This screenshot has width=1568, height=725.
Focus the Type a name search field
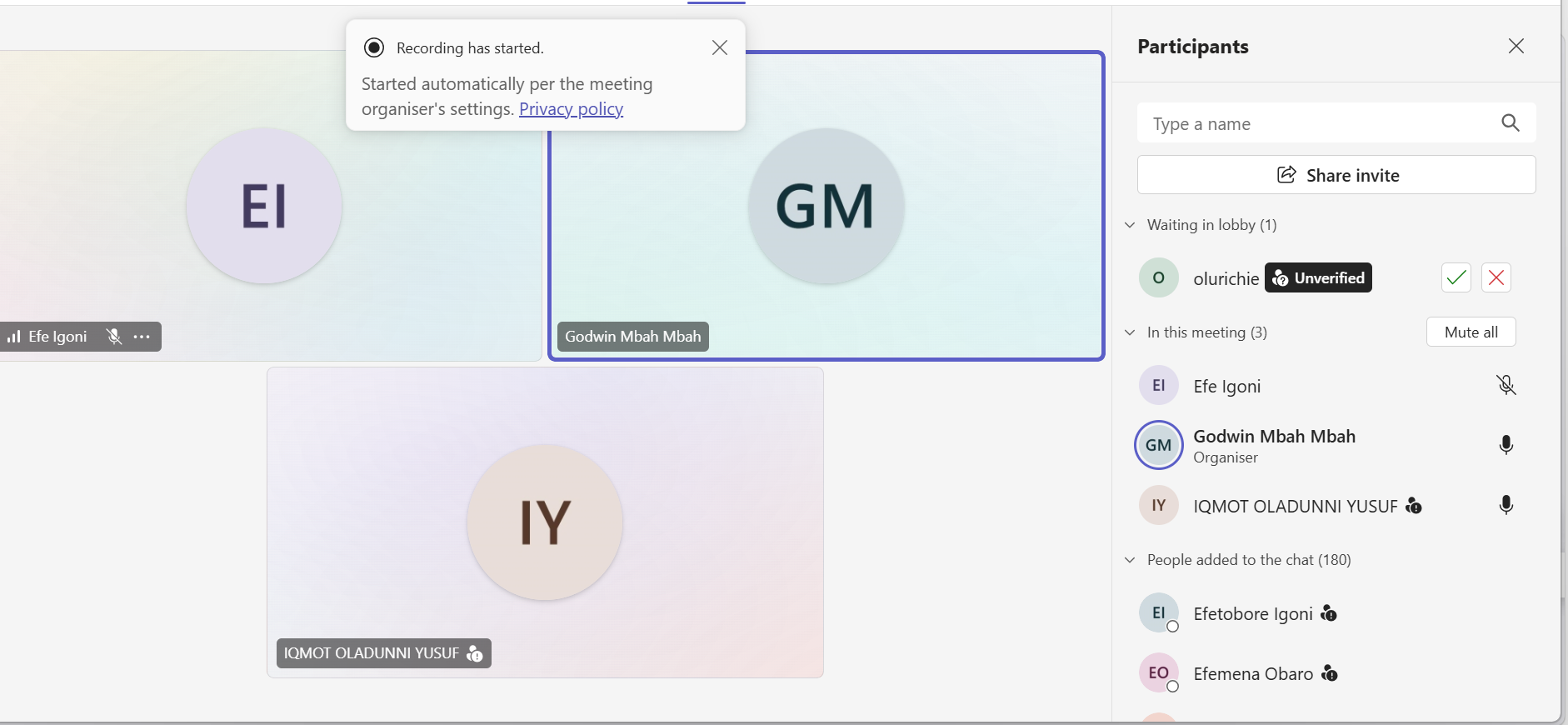coord(1336,123)
